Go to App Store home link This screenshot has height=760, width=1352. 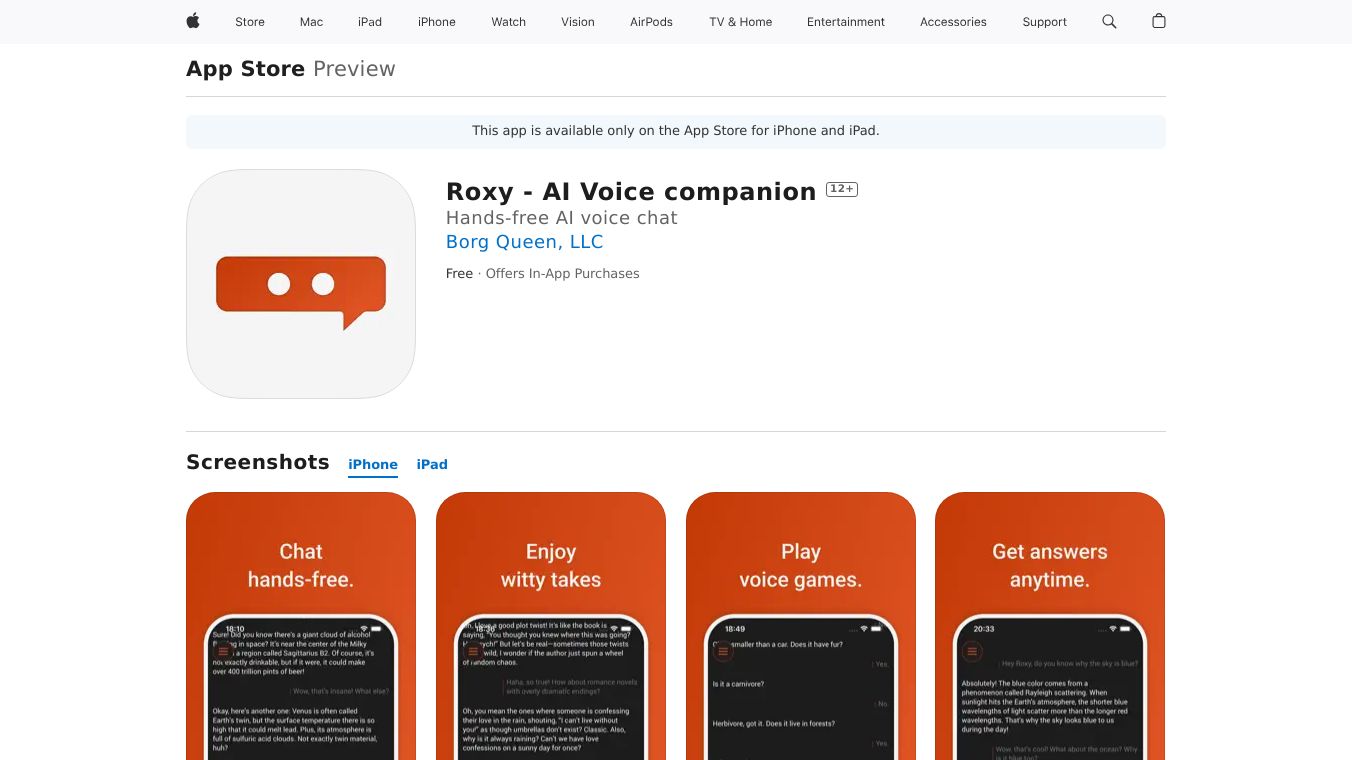click(245, 69)
